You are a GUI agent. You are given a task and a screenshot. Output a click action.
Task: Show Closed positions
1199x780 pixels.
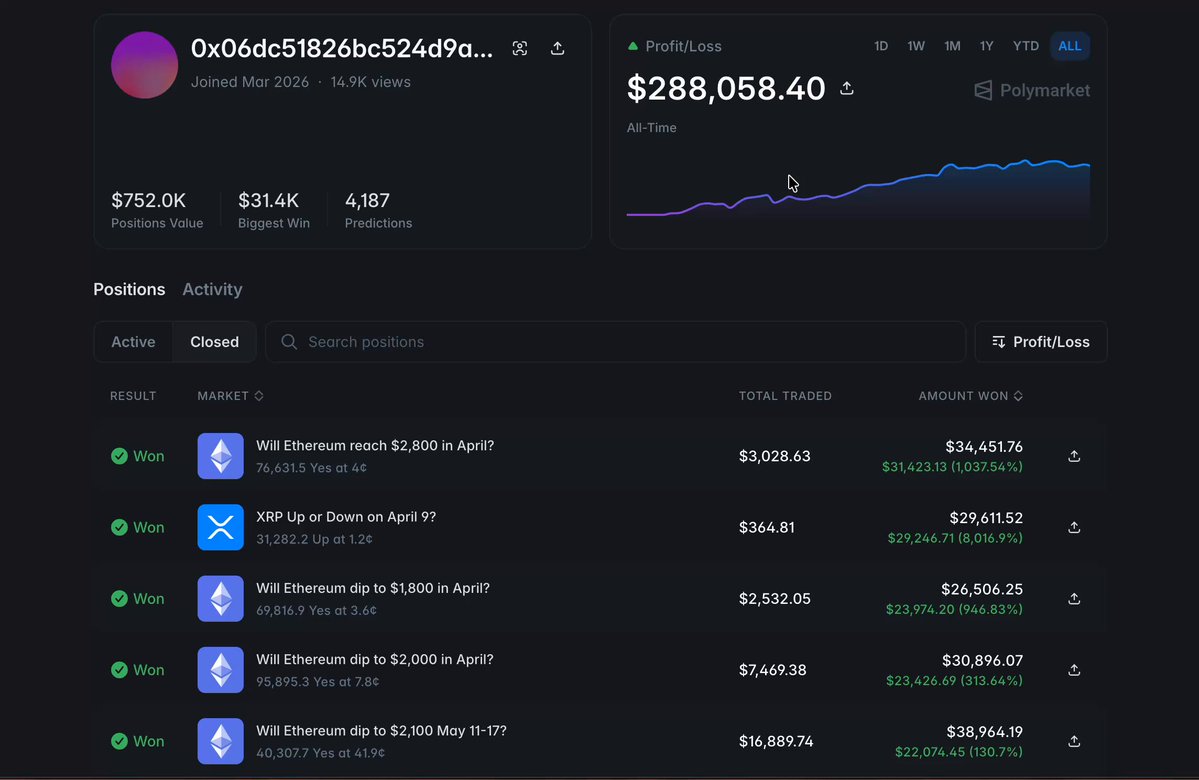pos(214,342)
